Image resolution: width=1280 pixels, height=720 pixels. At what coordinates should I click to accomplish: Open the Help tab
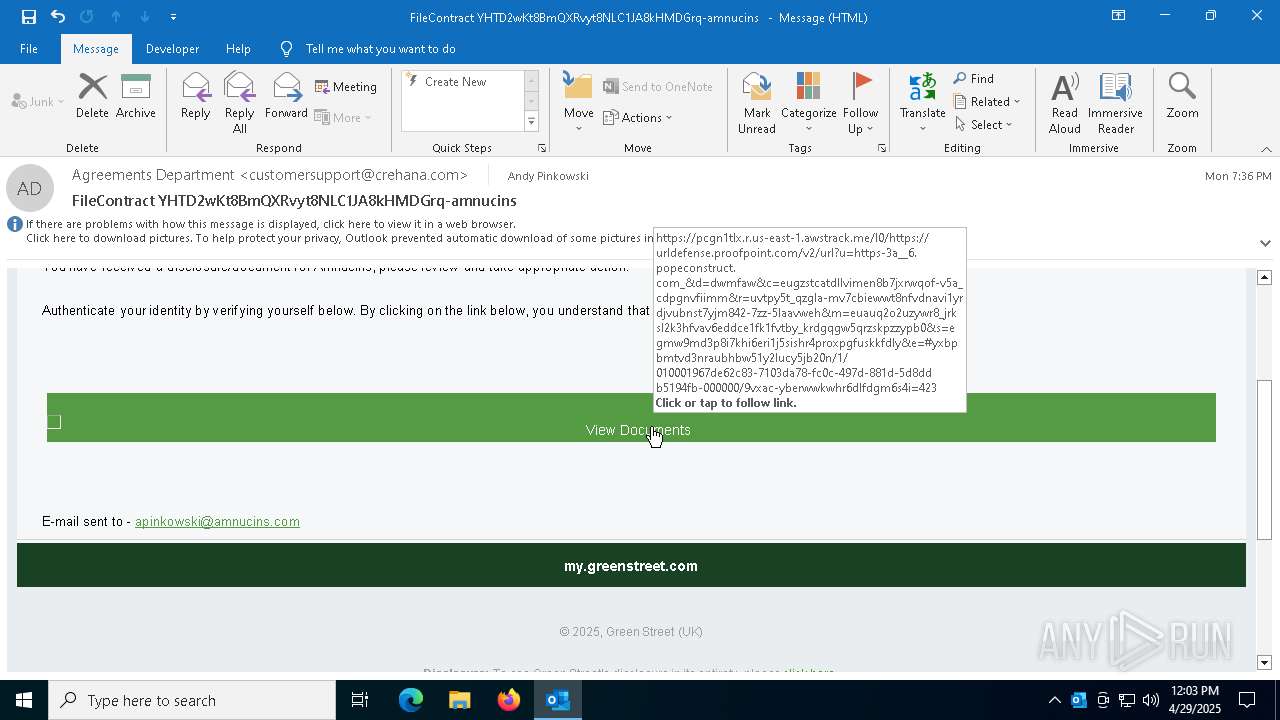point(238,48)
